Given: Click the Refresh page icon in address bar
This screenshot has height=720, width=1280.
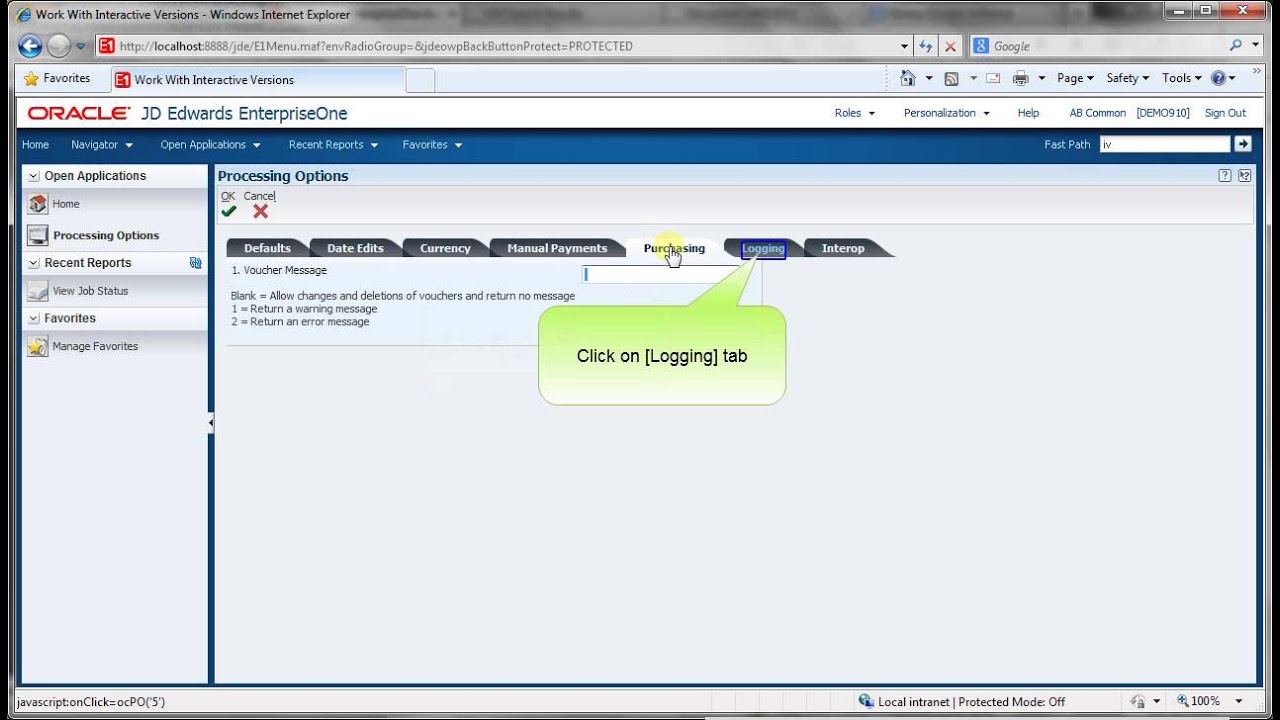Looking at the screenshot, I should point(926,46).
